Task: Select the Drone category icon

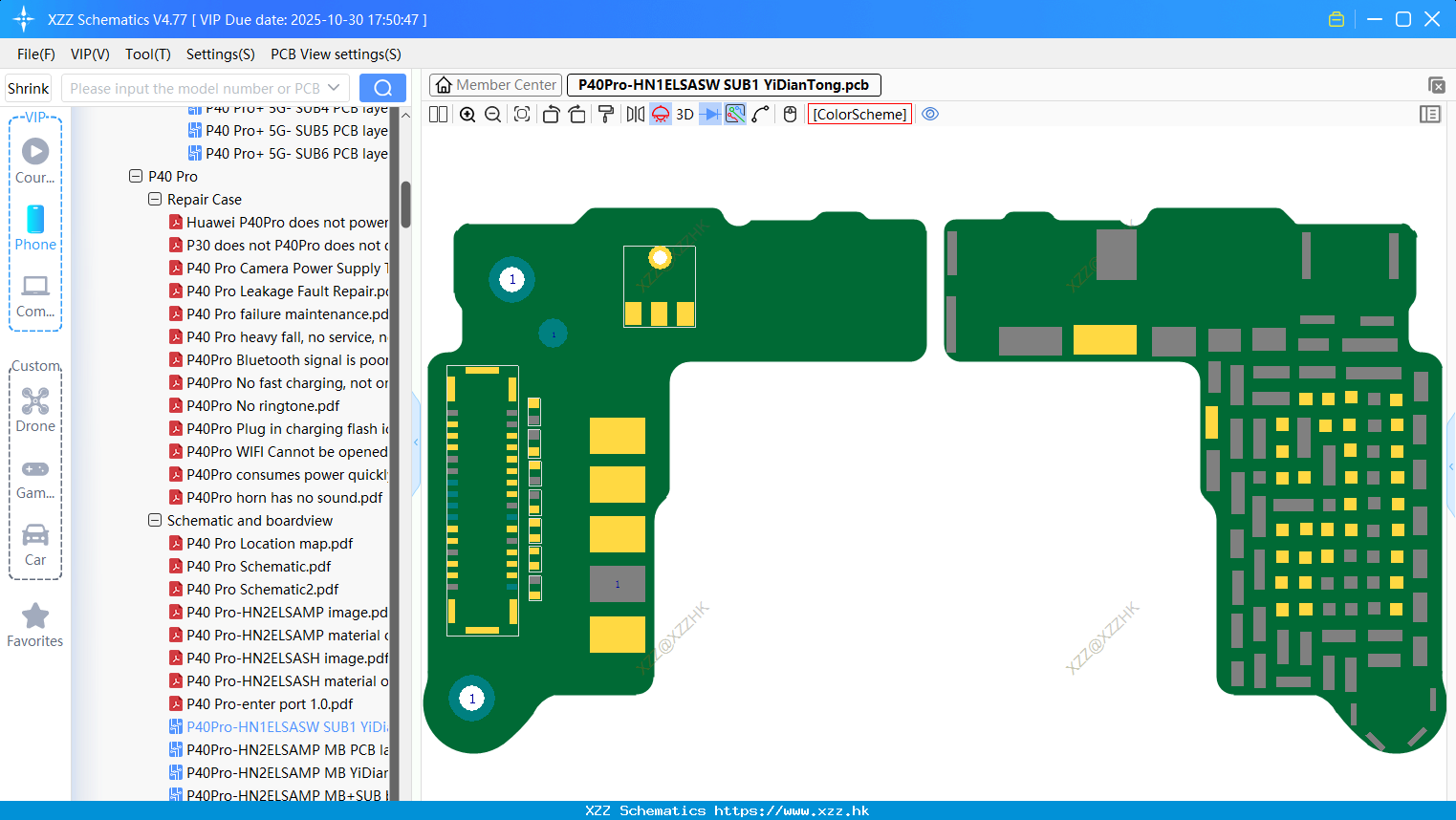Action: [35, 410]
